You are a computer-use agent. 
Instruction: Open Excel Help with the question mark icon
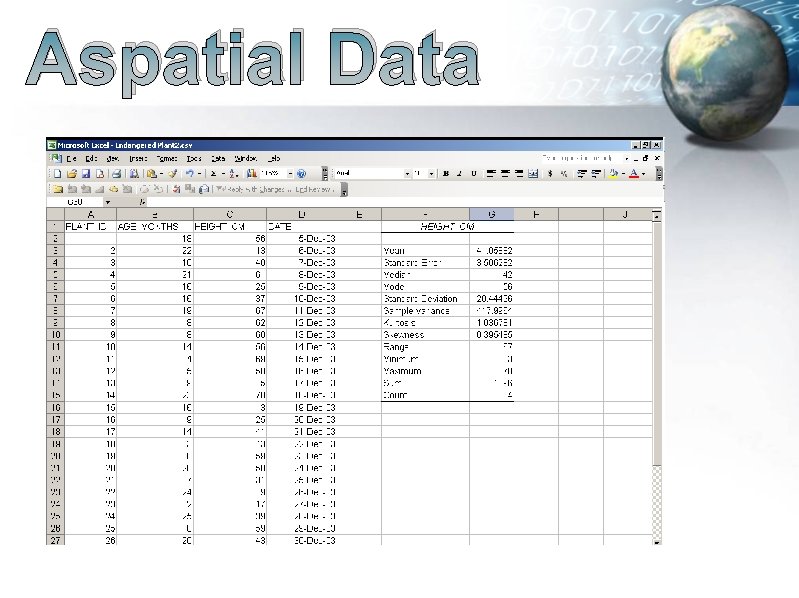(301, 174)
